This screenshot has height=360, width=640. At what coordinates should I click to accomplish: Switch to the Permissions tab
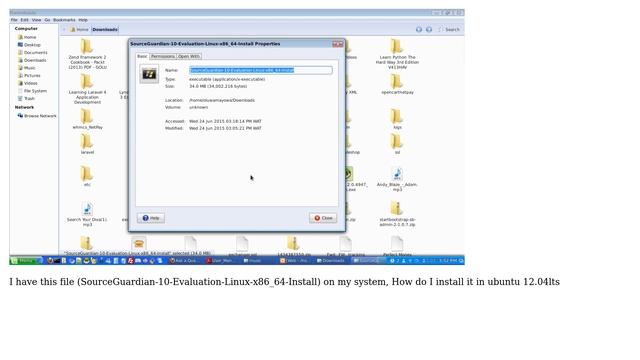163,56
